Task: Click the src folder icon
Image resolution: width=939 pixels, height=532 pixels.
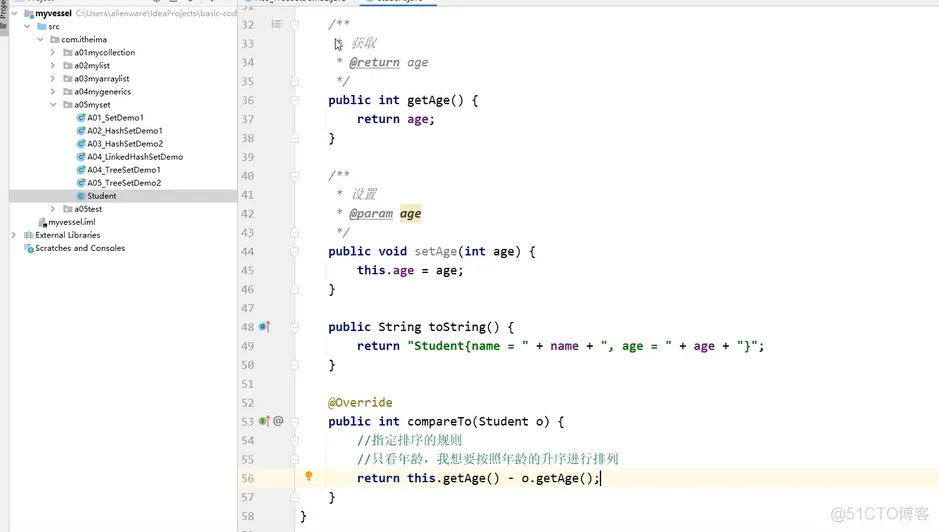Action: pyautogui.click(x=41, y=26)
